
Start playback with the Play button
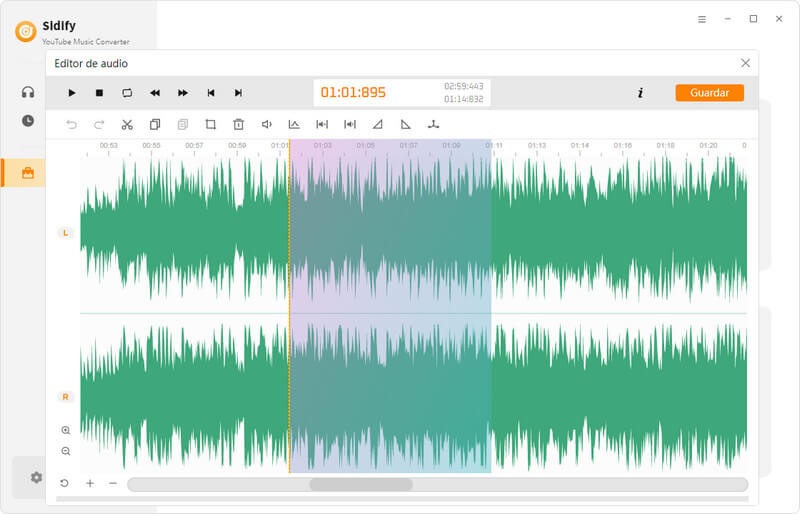[71, 93]
